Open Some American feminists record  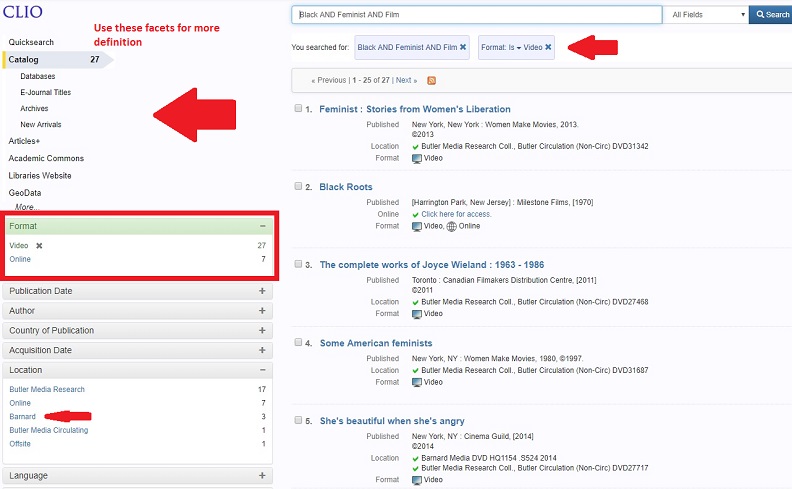tap(376, 343)
